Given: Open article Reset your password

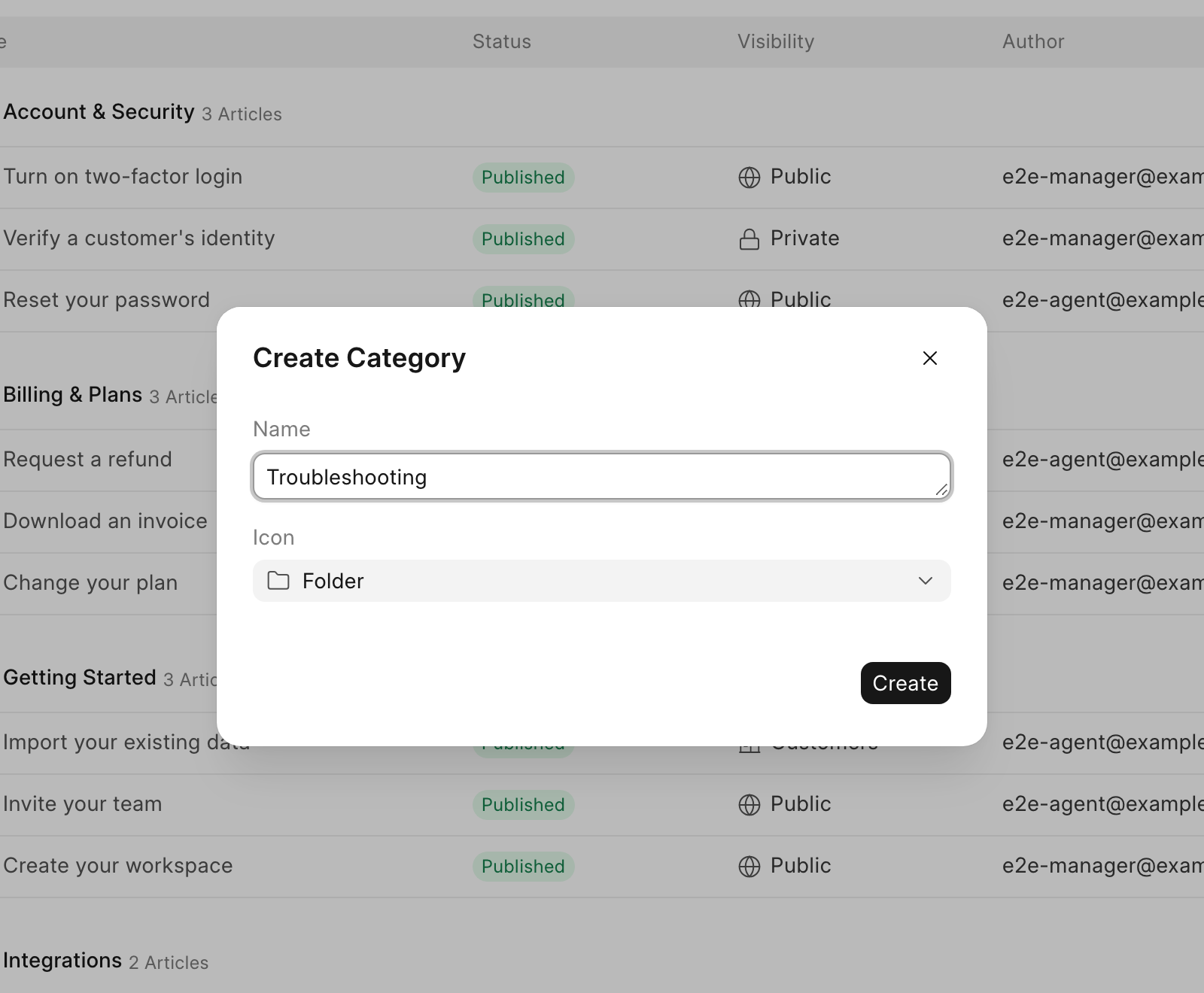Looking at the screenshot, I should [x=107, y=300].
